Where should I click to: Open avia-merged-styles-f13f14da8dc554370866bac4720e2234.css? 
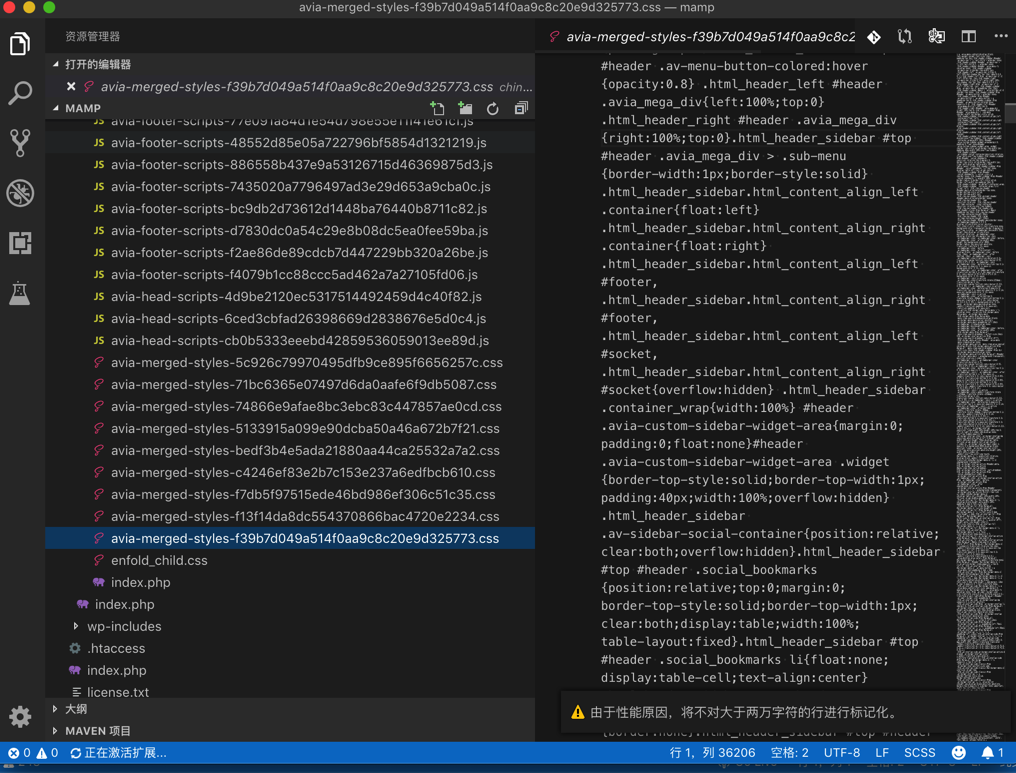pyautogui.click(x=290, y=517)
